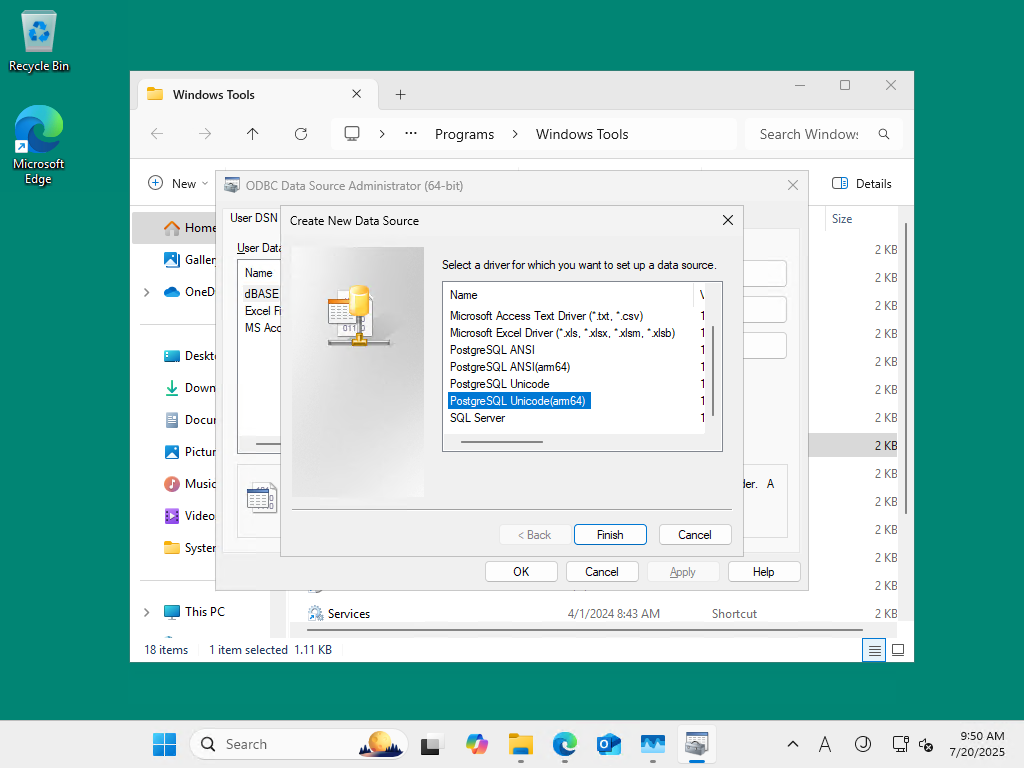This screenshot has width=1024, height=768.
Task: Add a new File Explorer tab
Action: [x=400, y=95]
